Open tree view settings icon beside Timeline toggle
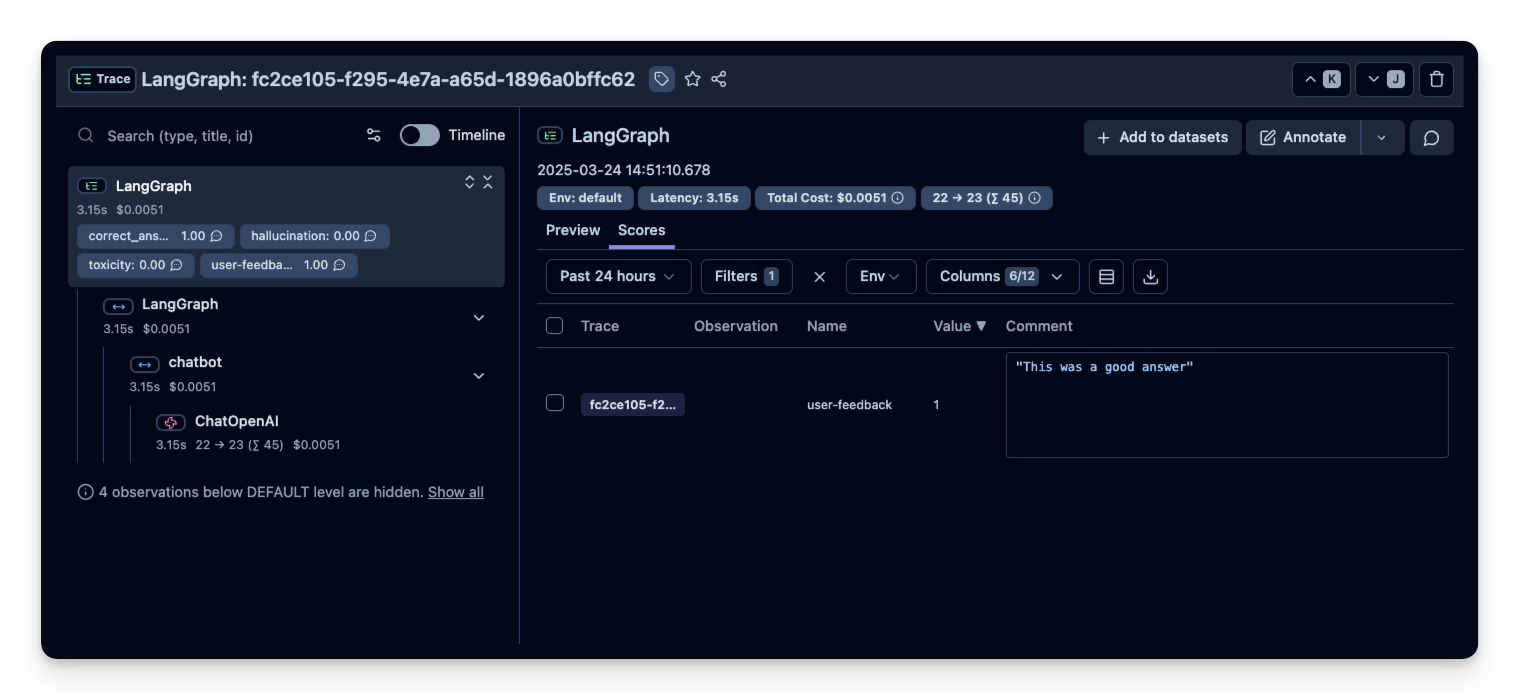 [373, 134]
